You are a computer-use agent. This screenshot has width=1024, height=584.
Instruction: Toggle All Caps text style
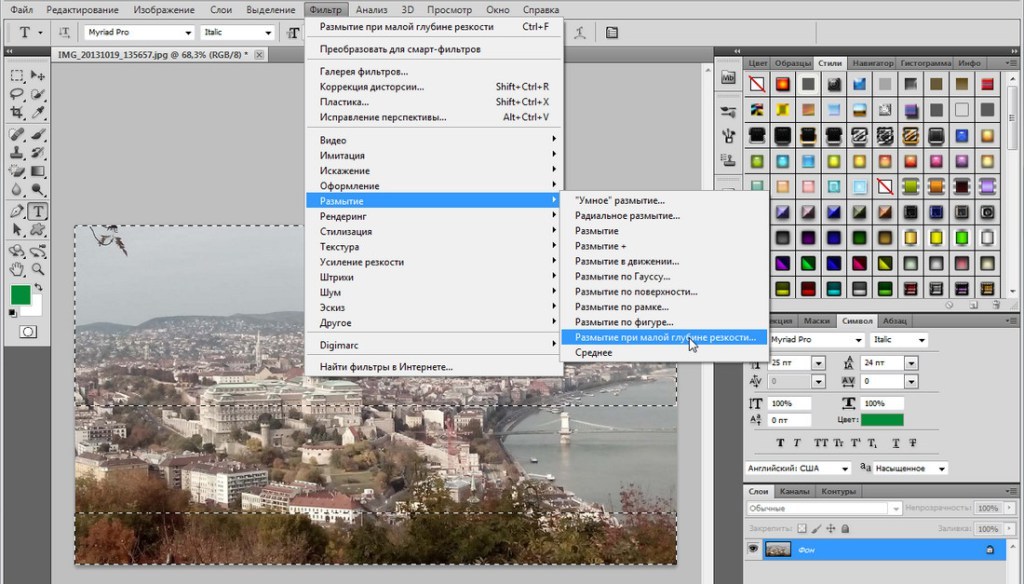[x=821, y=443]
